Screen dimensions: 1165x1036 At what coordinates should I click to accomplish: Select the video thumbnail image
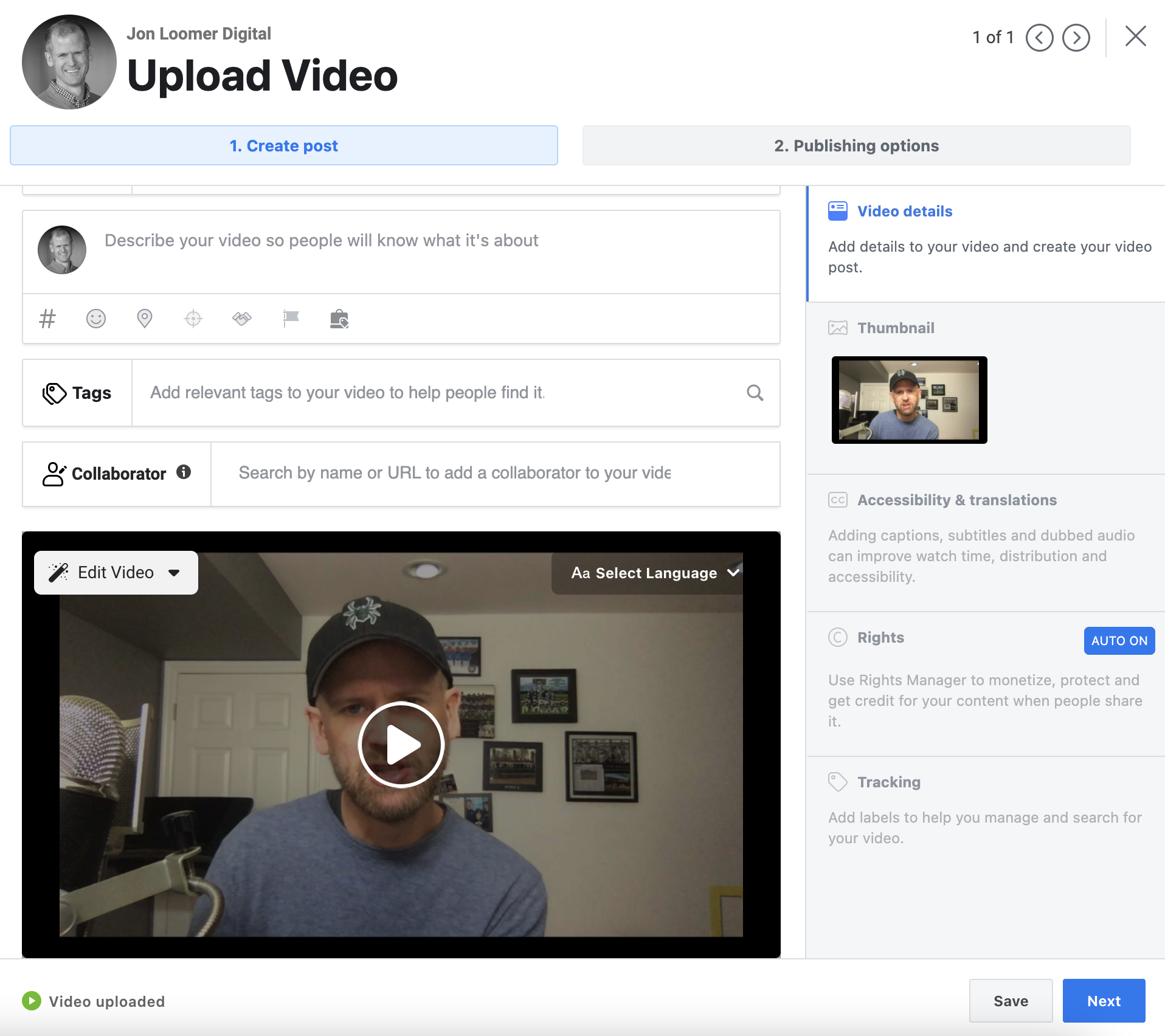click(910, 400)
